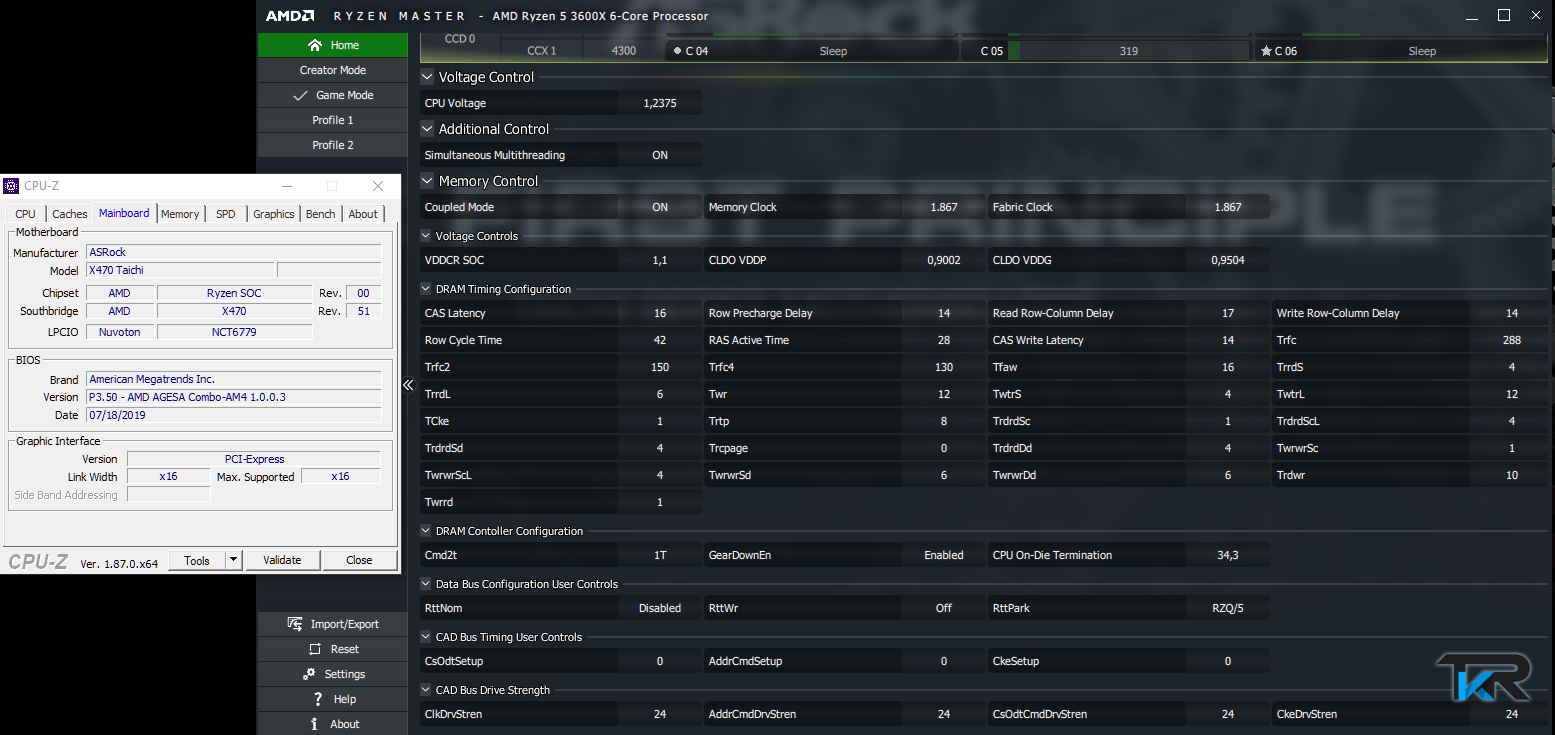Click the C 05 core usage bar
1555x735 pixels.
1128,51
